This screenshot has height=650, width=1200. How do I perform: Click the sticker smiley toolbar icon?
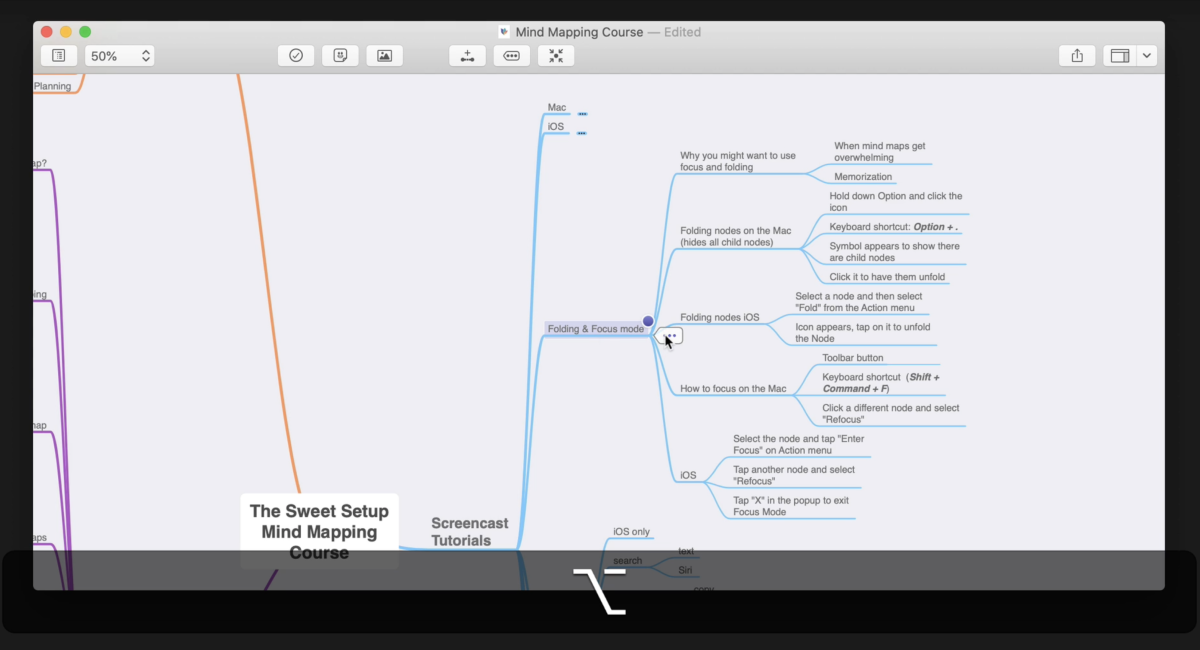click(x=340, y=56)
